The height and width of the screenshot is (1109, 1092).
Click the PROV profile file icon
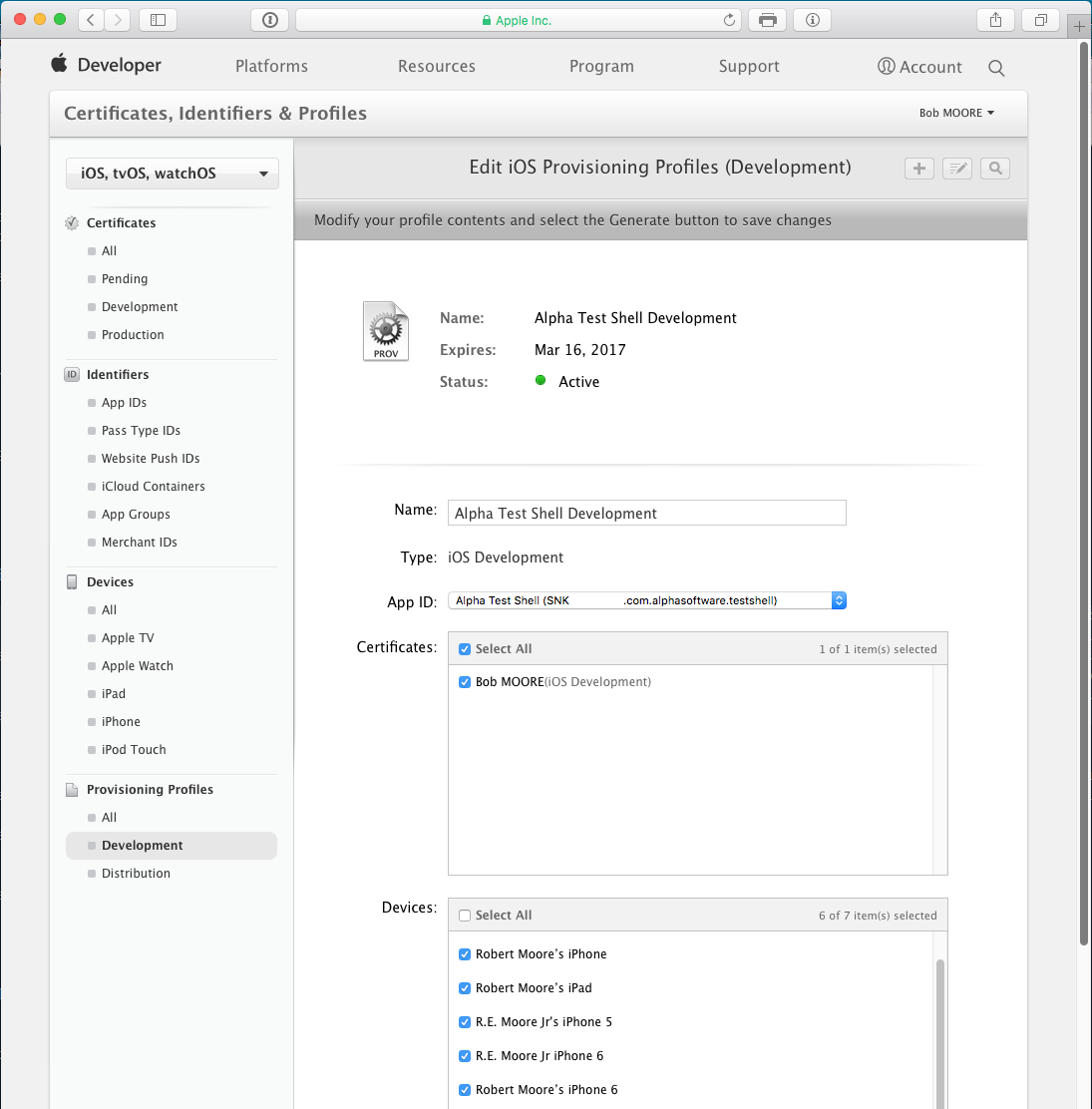(x=386, y=332)
